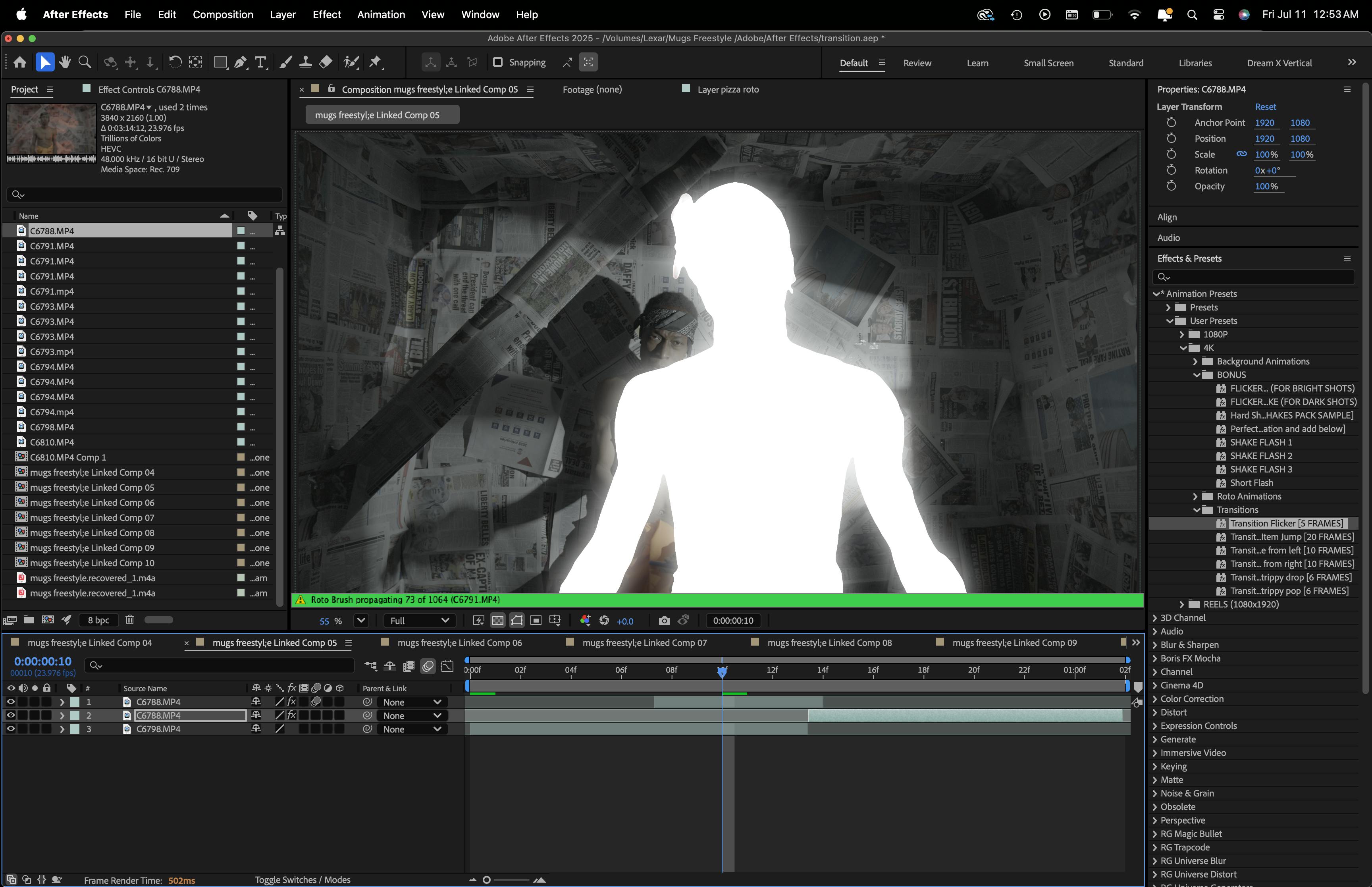This screenshot has height=887, width=1372.
Task: Choose the Horizontal Type tool
Action: [x=261, y=62]
